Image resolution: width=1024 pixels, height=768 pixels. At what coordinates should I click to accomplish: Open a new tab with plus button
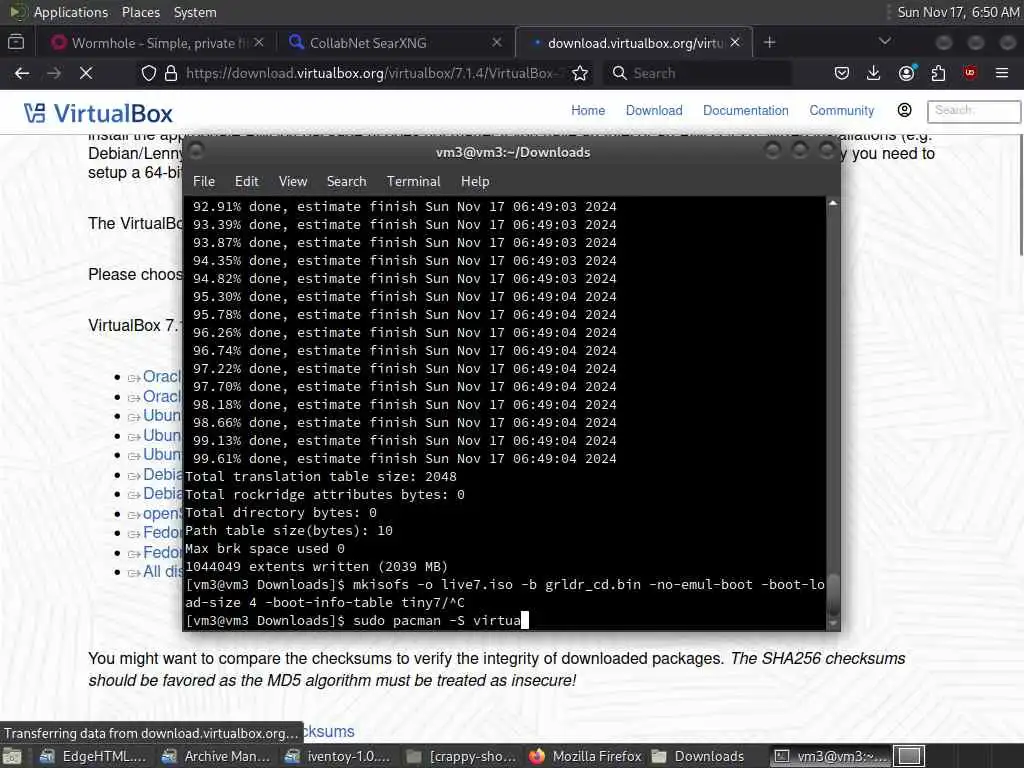tap(769, 42)
